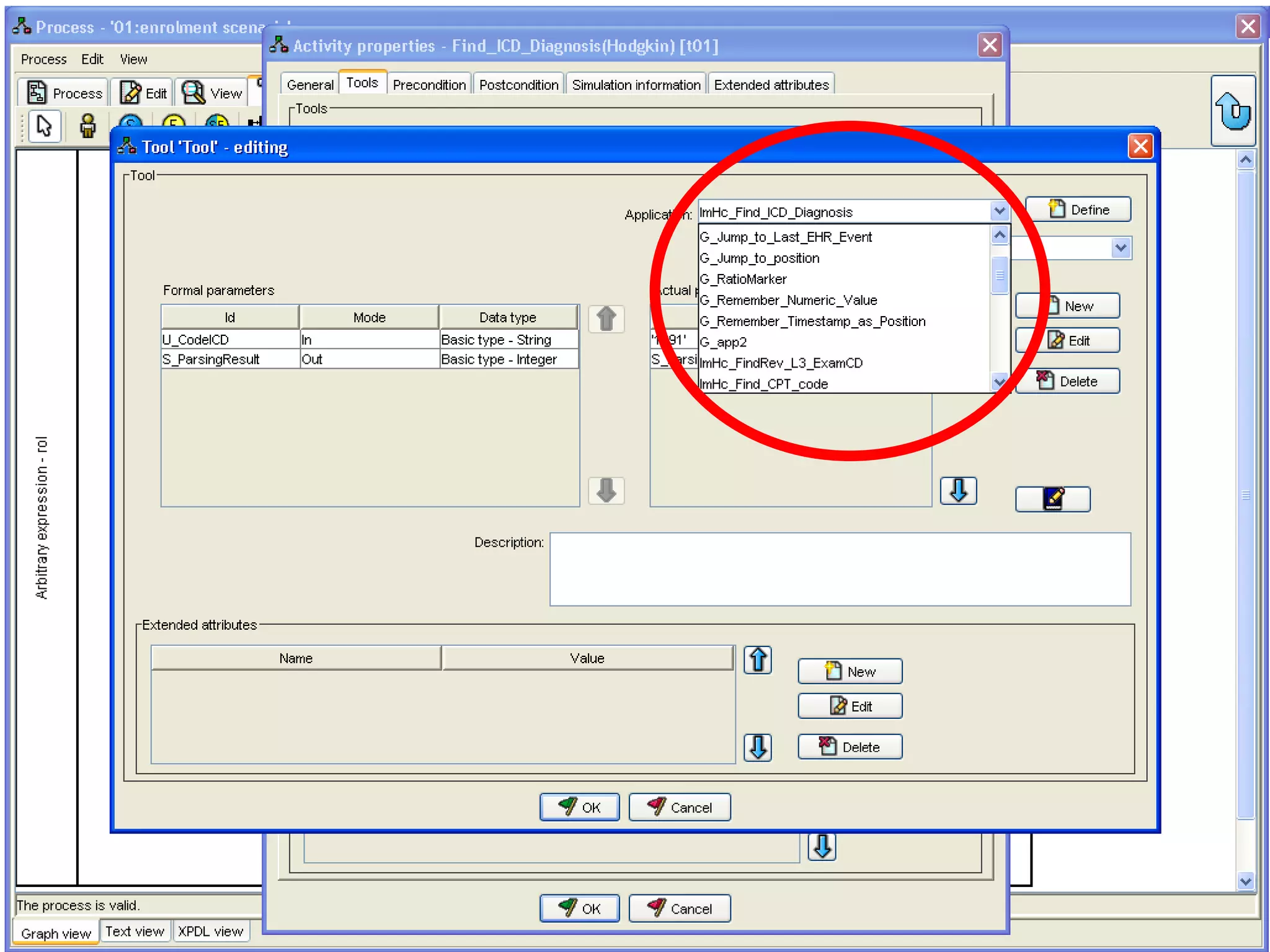The height and width of the screenshot is (952, 1270).
Task: Move extended attribute down with blue arrow
Action: 758,747
